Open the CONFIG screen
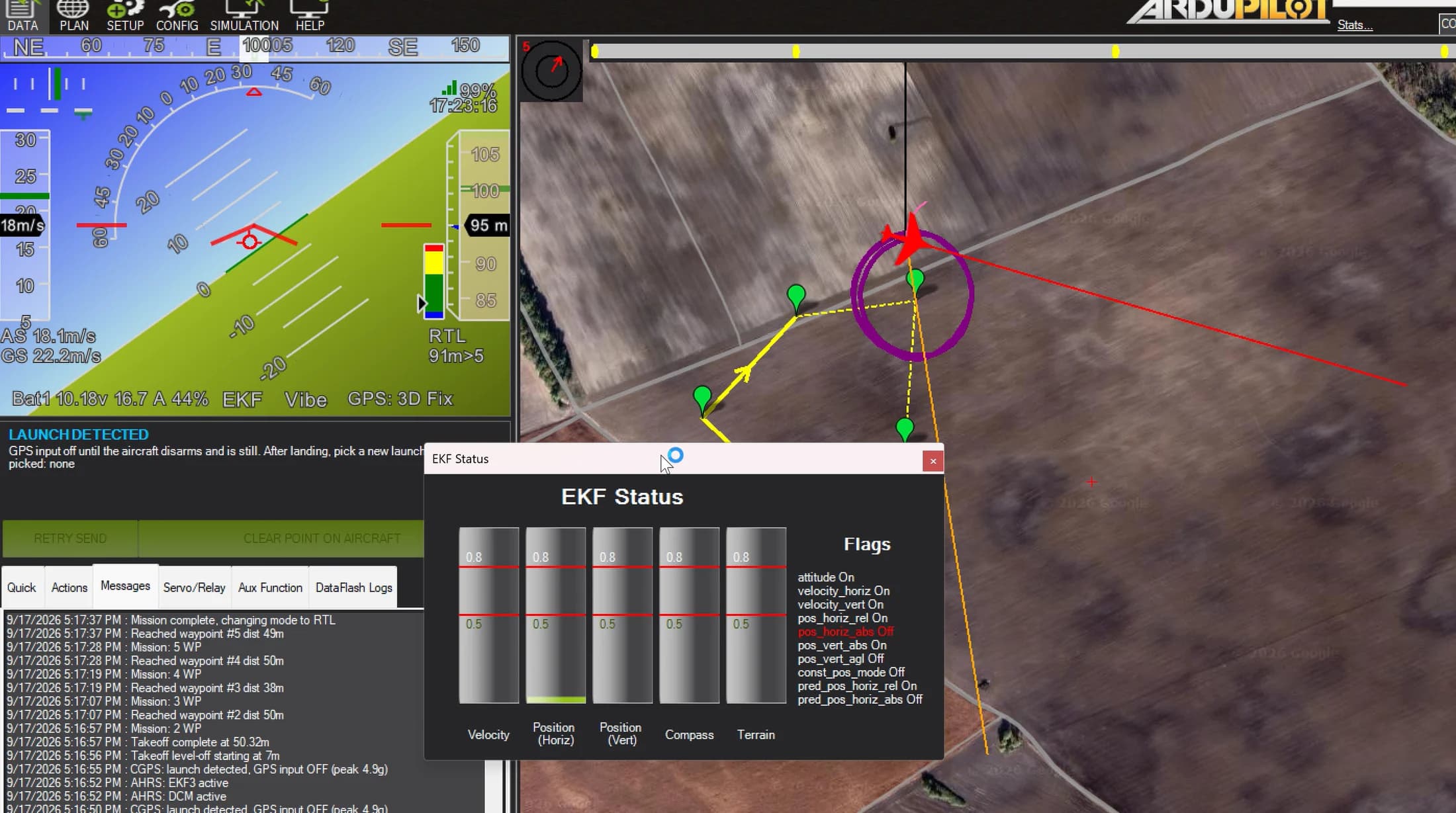 177,16
